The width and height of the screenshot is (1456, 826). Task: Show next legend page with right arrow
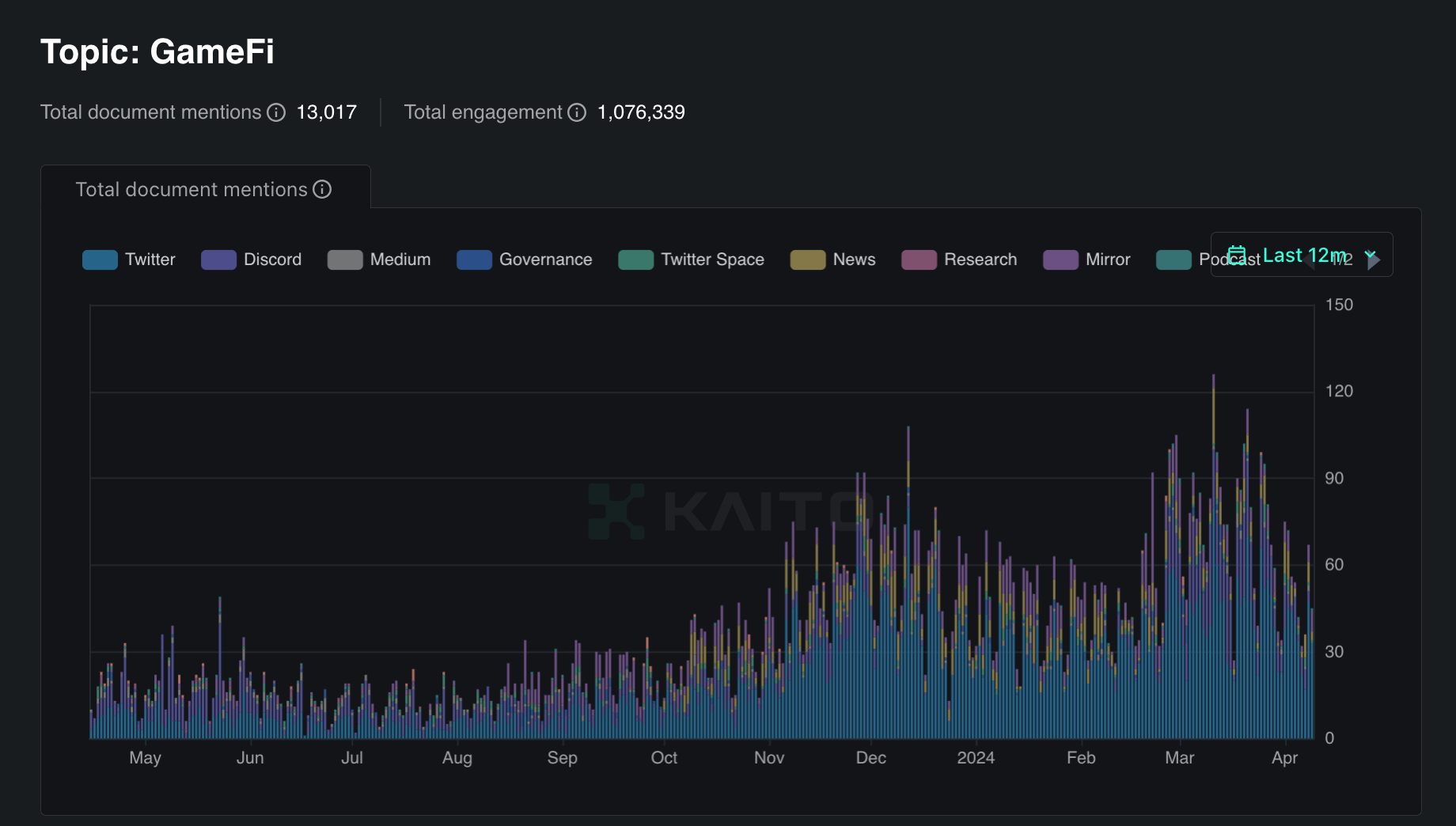[x=1374, y=260]
